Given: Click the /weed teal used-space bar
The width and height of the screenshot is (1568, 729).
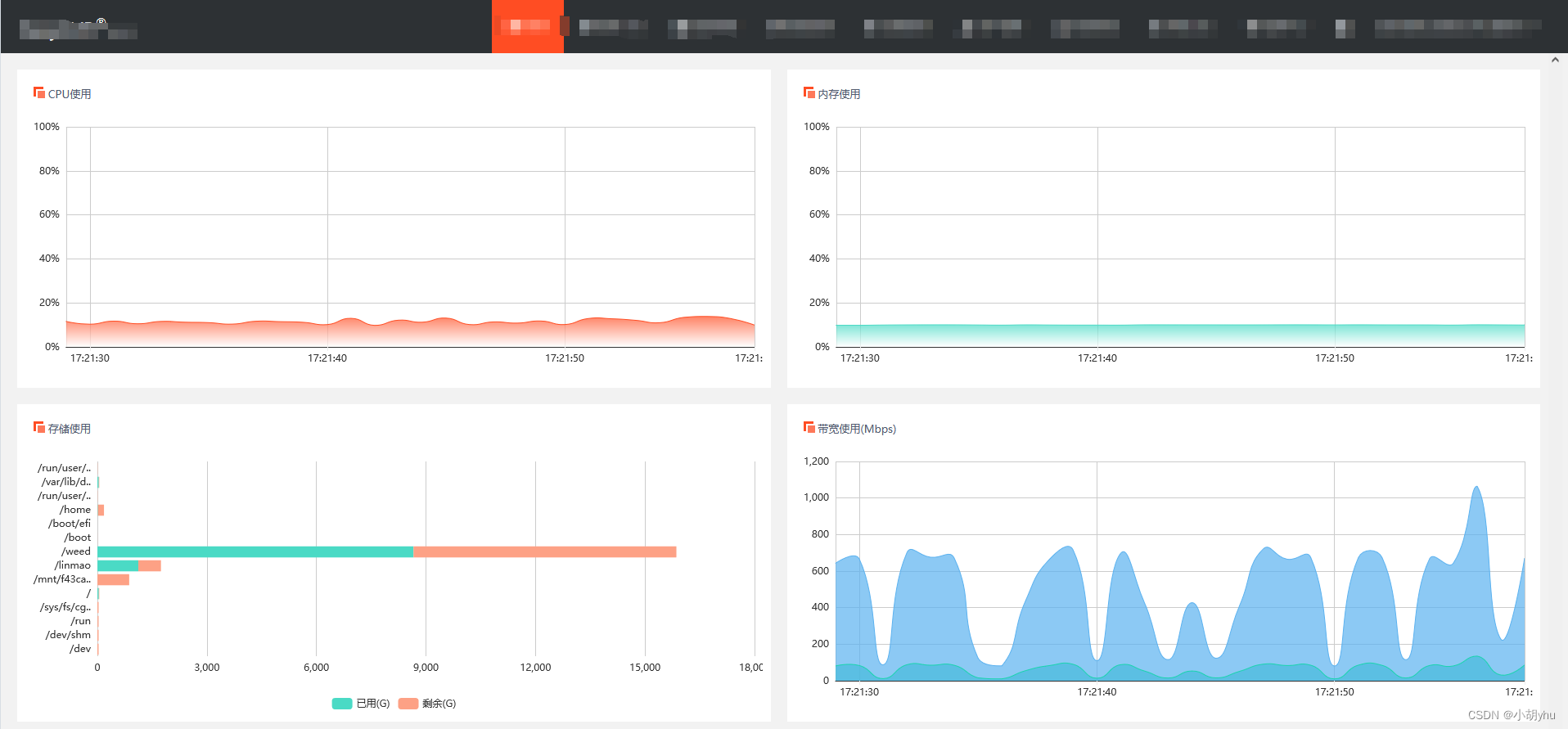Looking at the screenshot, I should (255, 552).
